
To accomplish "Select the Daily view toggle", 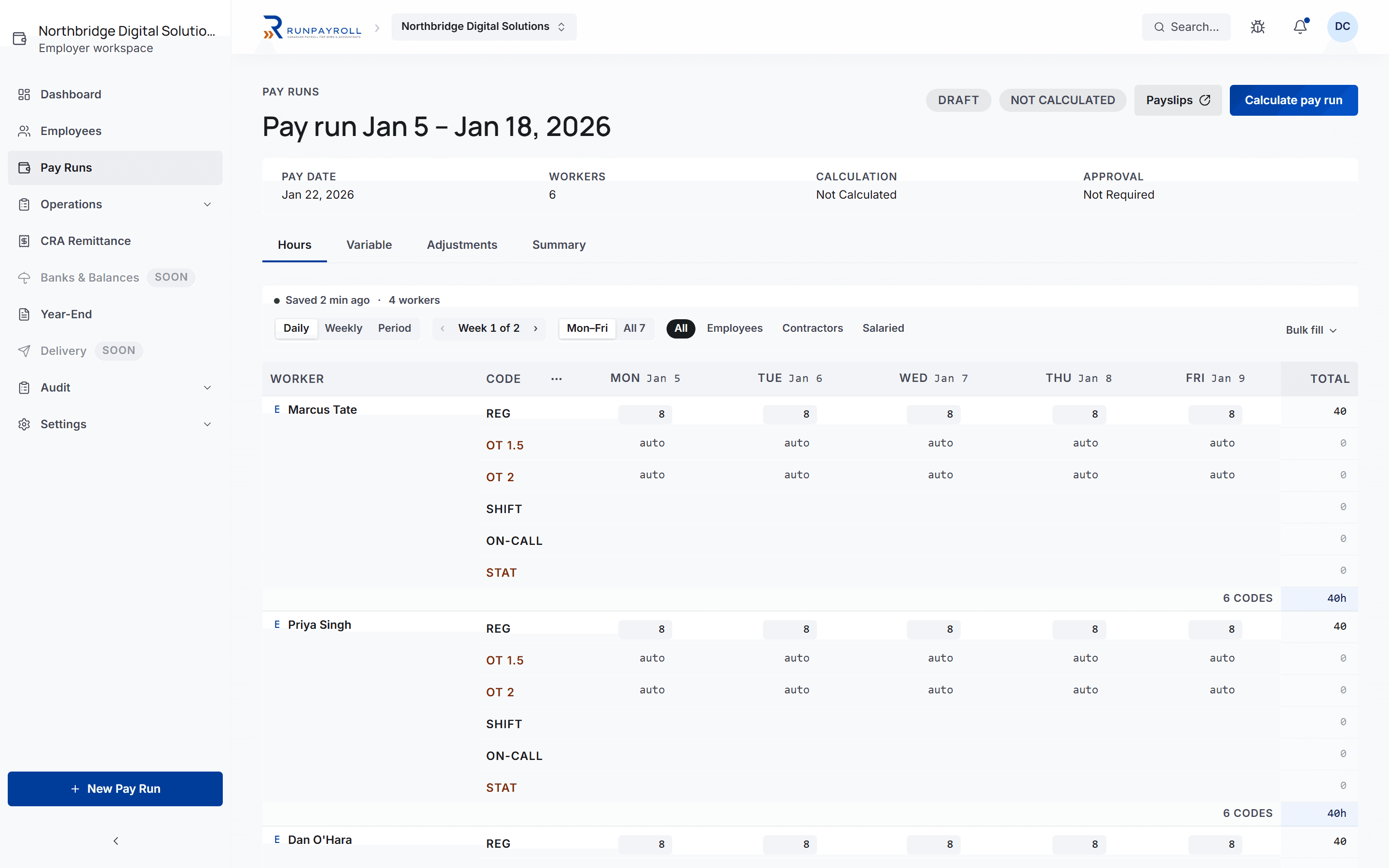I will [296, 328].
